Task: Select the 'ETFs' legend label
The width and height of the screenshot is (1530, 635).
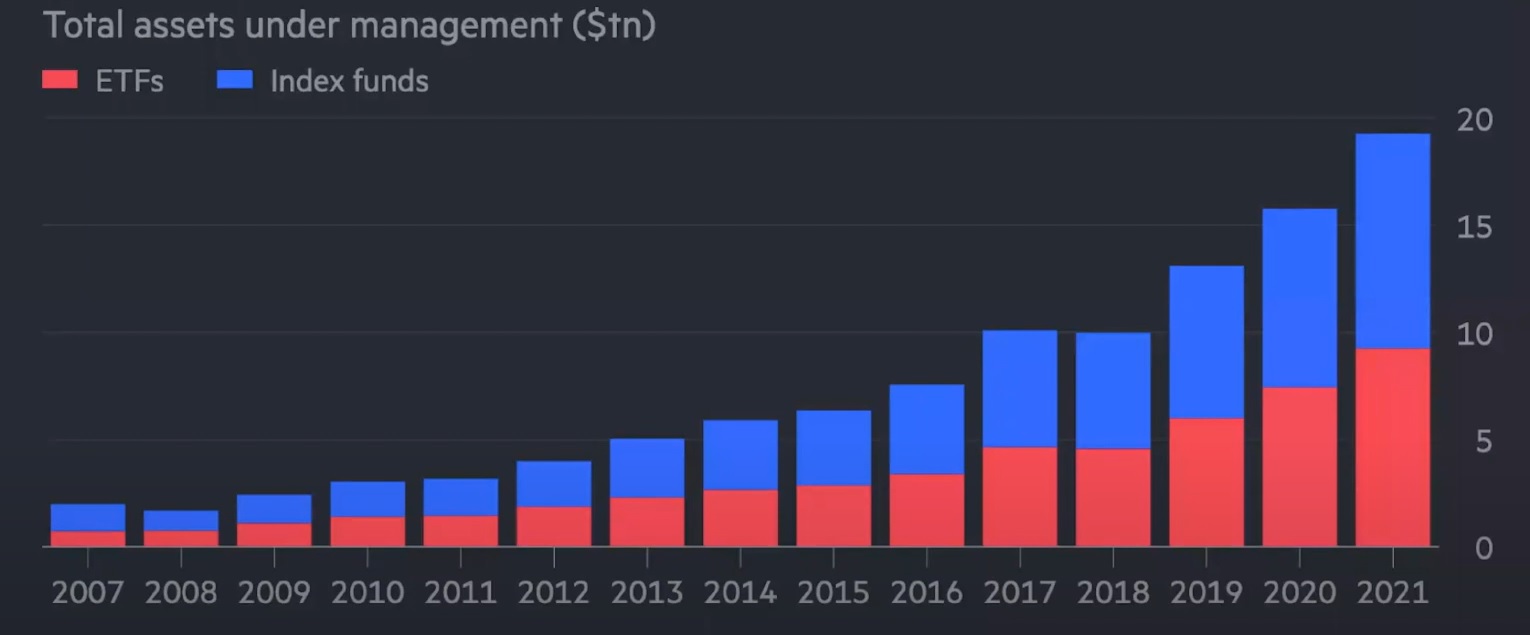Action: pyautogui.click(x=129, y=81)
